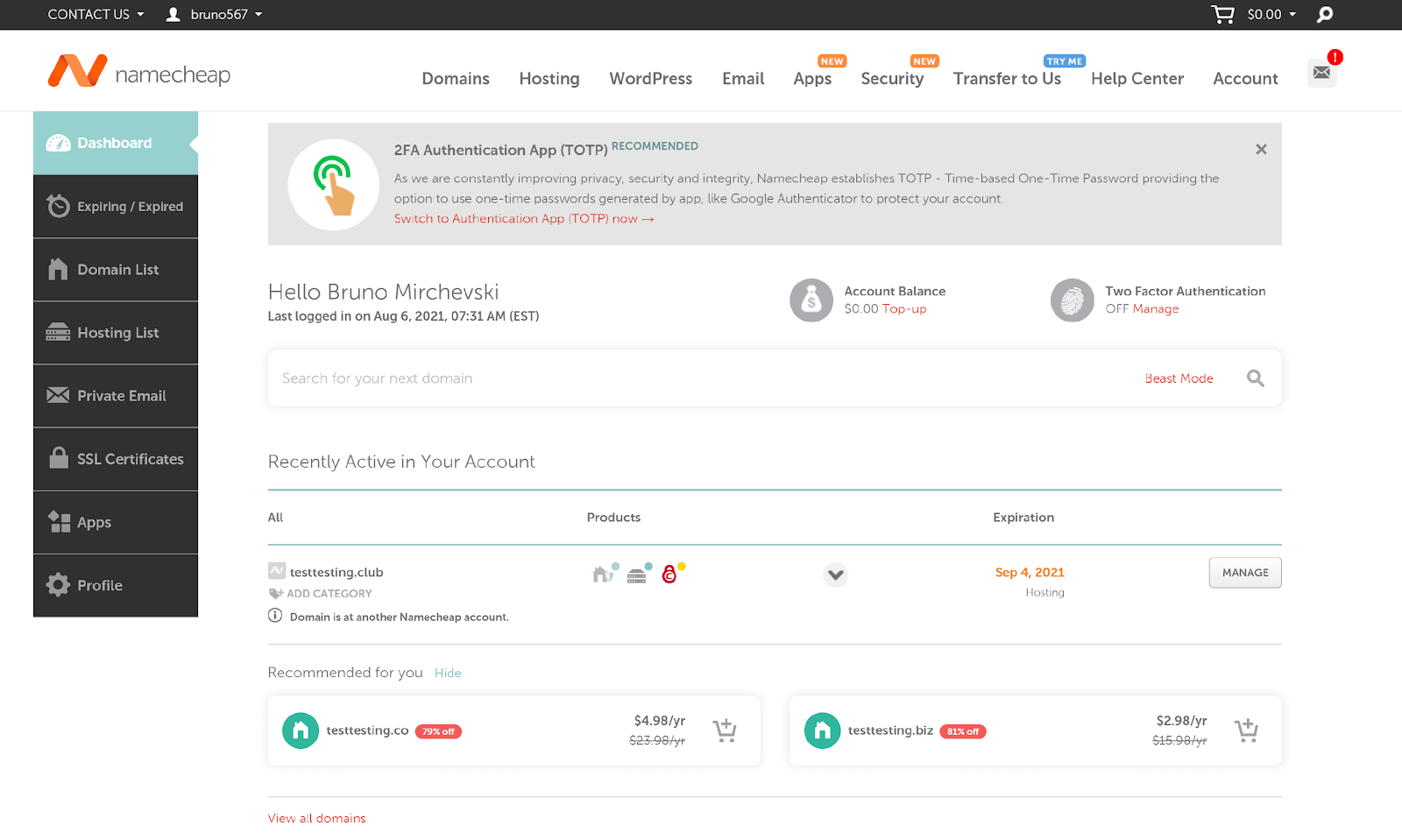Open the Transfer to Us menu

1007,79
